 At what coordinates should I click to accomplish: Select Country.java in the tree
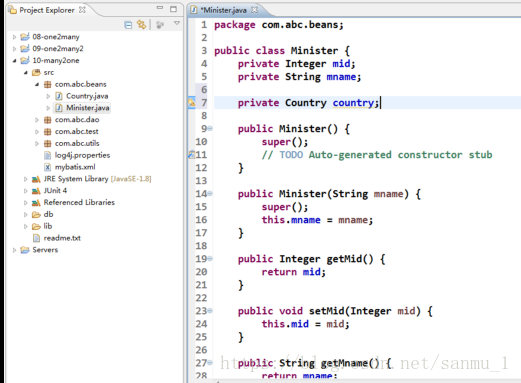[87, 96]
